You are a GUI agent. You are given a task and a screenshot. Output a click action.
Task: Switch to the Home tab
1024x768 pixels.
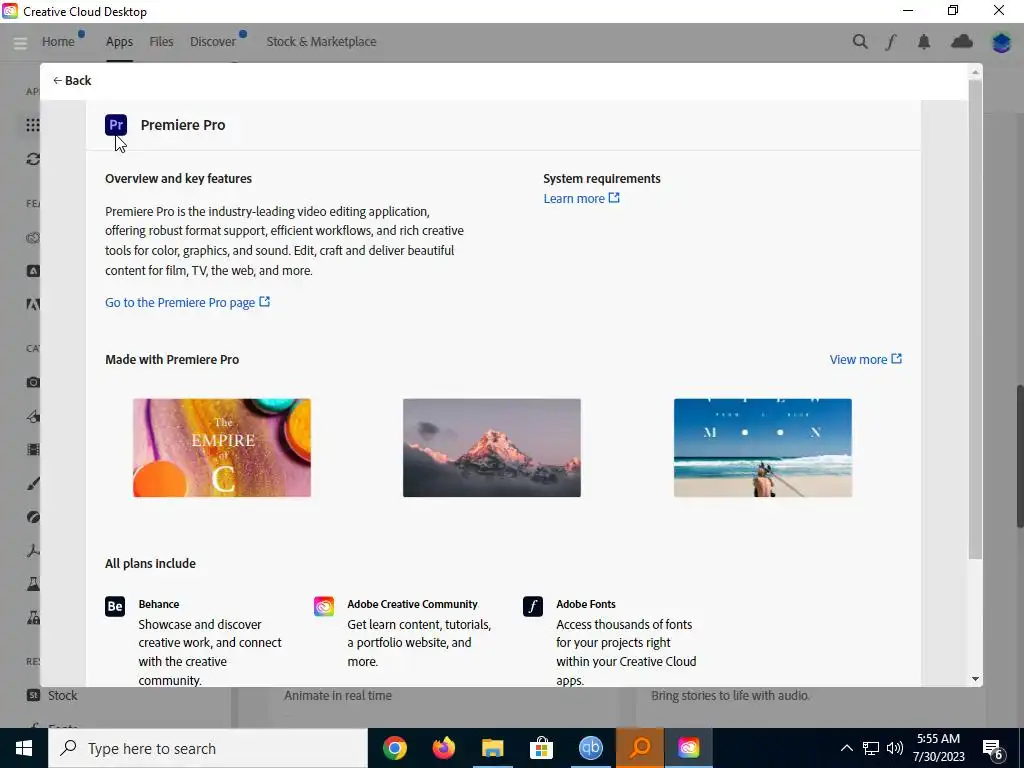coord(58,41)
